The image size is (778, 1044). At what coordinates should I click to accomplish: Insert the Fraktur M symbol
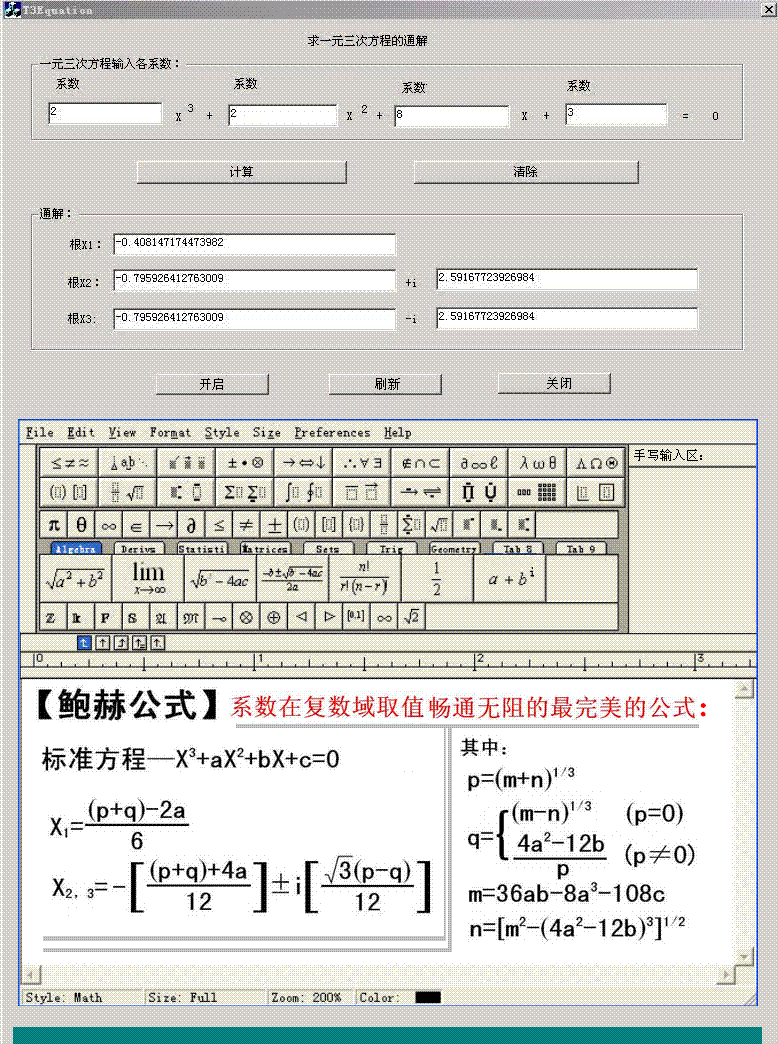(191, 618)
